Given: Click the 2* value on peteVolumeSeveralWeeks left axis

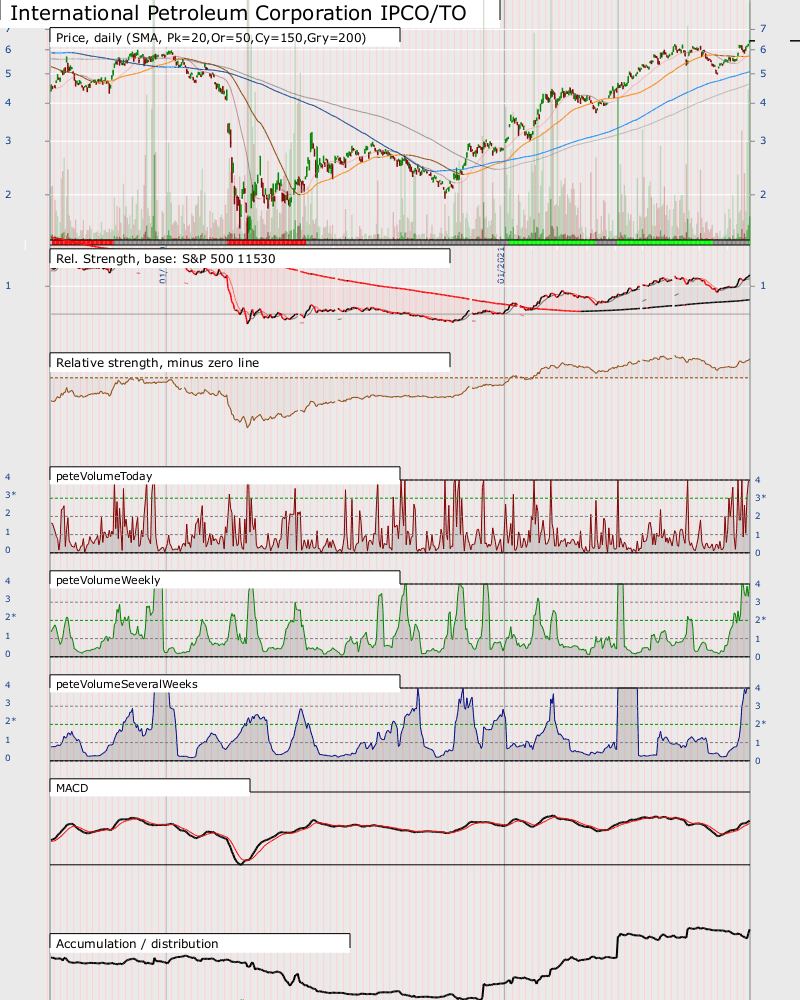Looking at the screenshot, I should point(11,721).
